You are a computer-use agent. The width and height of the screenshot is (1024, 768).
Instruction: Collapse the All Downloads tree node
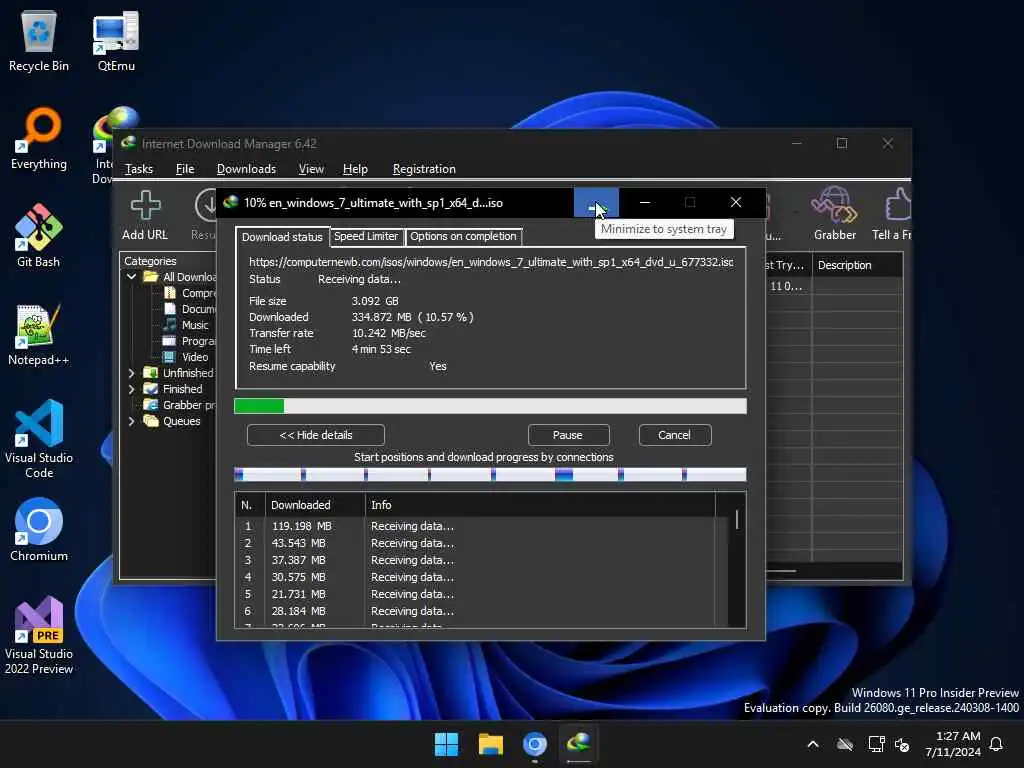click(131, 277)
